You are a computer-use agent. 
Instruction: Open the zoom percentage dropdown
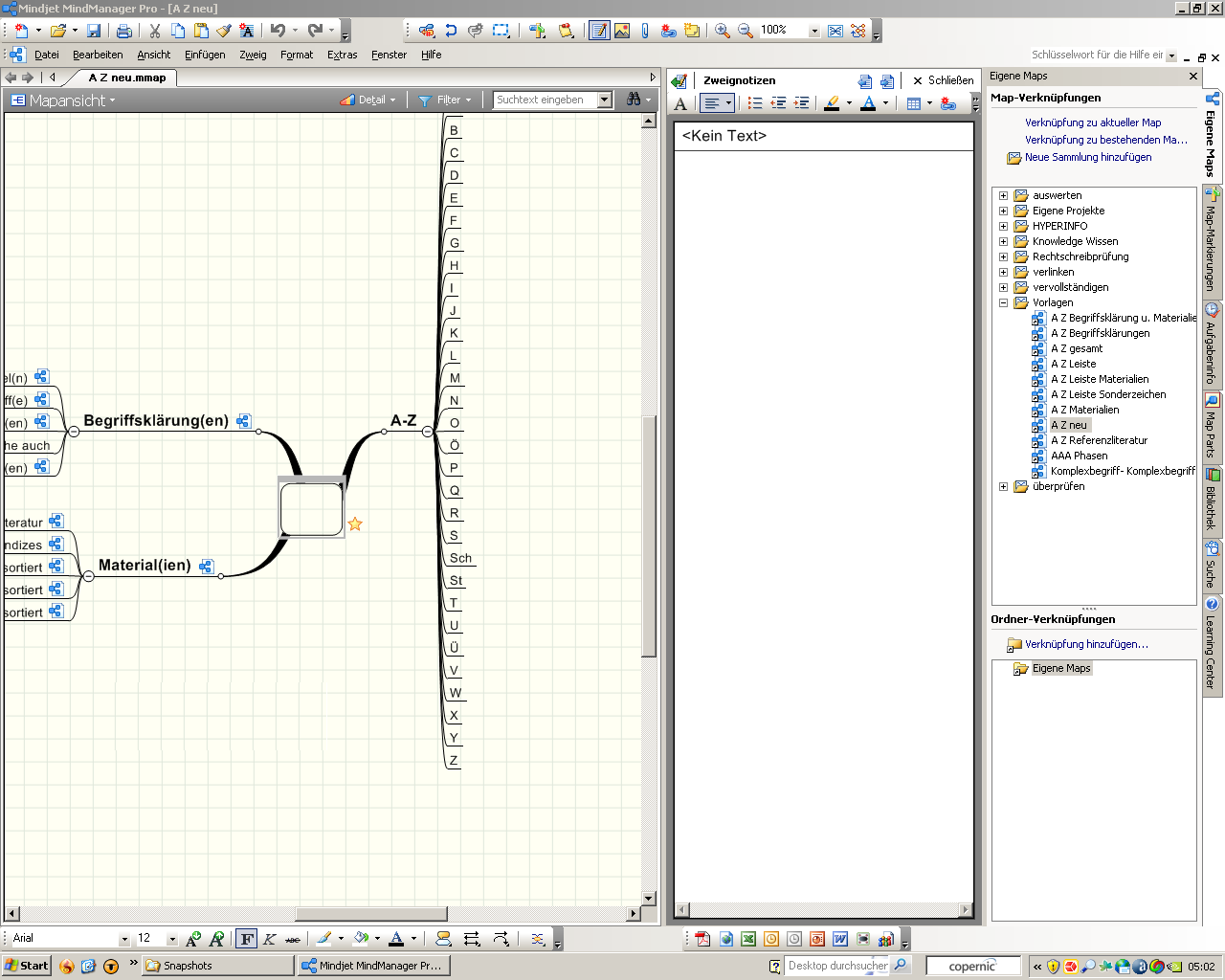[x=814, y=31]
